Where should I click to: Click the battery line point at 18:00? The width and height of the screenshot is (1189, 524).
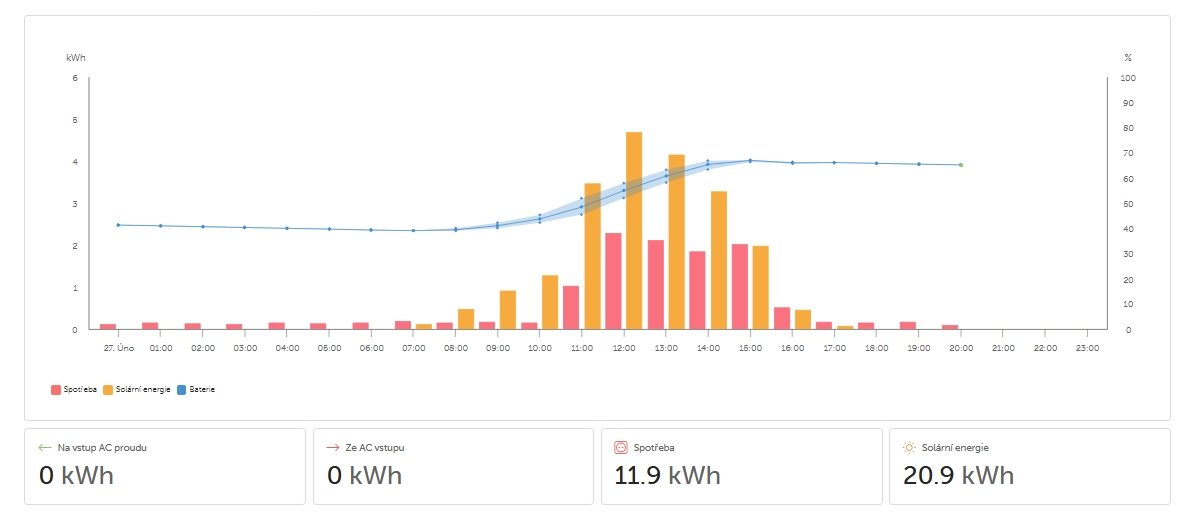coord(877,163)
